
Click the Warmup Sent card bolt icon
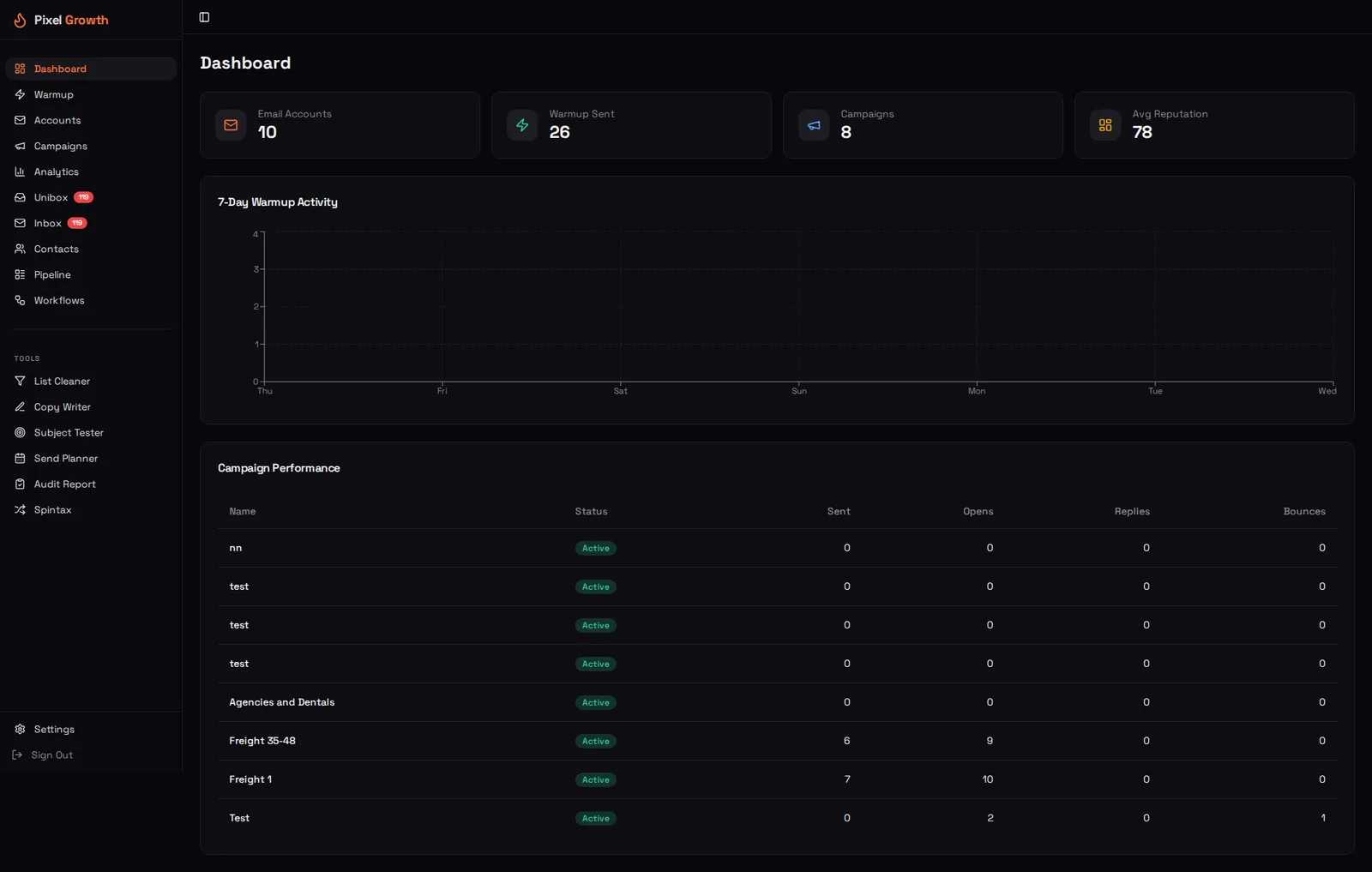click(x=522, y=125)
